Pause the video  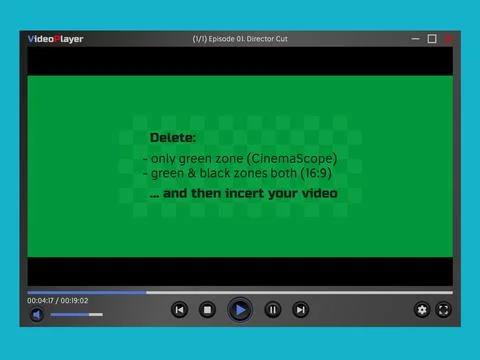273,310
